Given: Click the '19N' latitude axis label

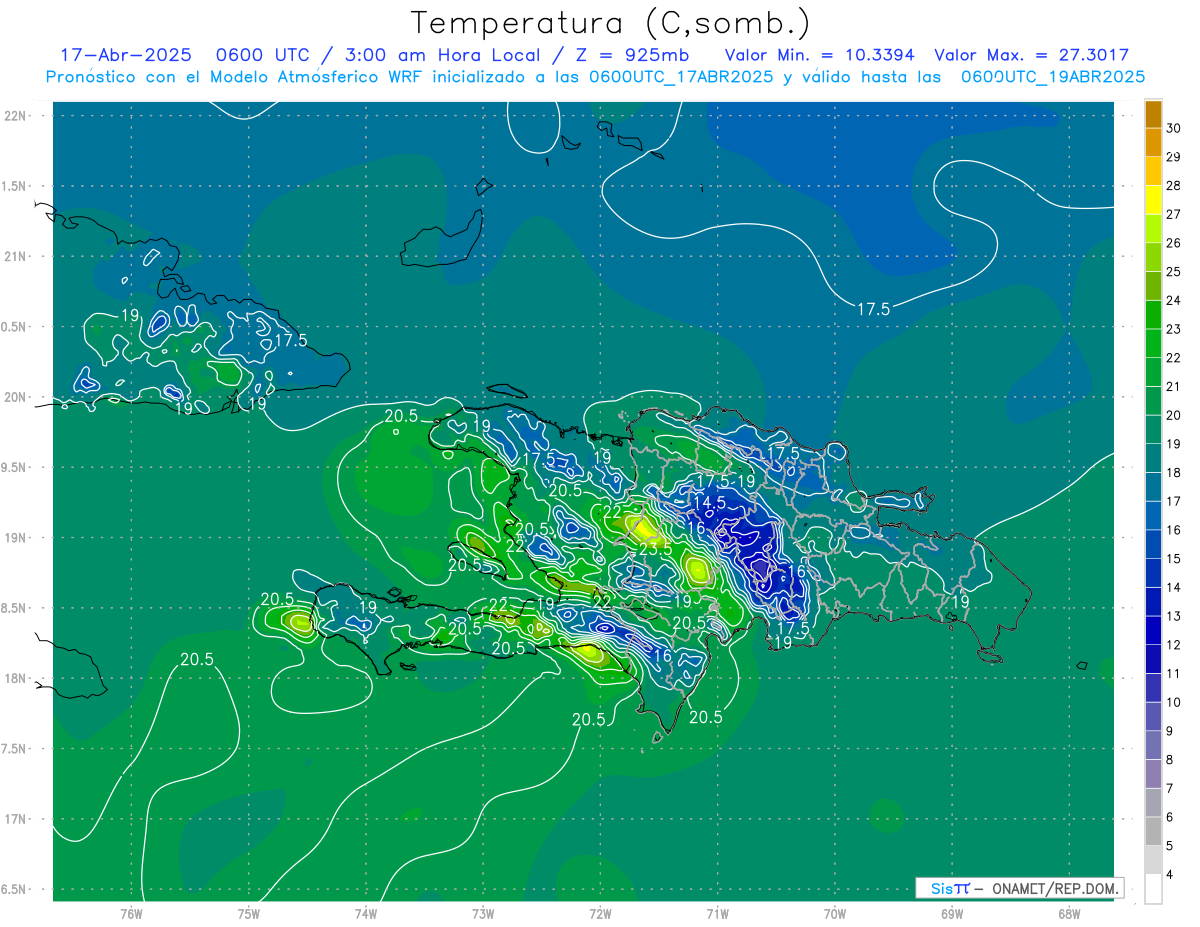Looking at the screenshot, I should pos(16,538).
